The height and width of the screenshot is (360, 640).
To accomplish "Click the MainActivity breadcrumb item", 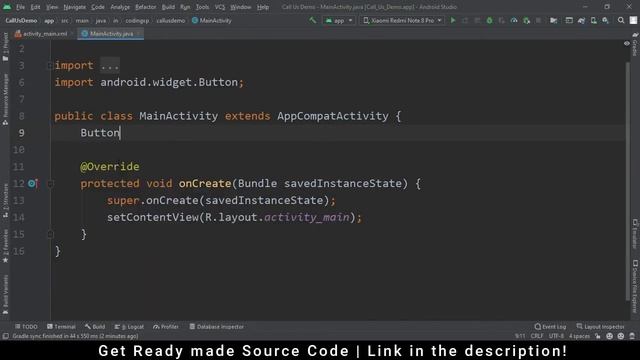I will click(212, 20).
